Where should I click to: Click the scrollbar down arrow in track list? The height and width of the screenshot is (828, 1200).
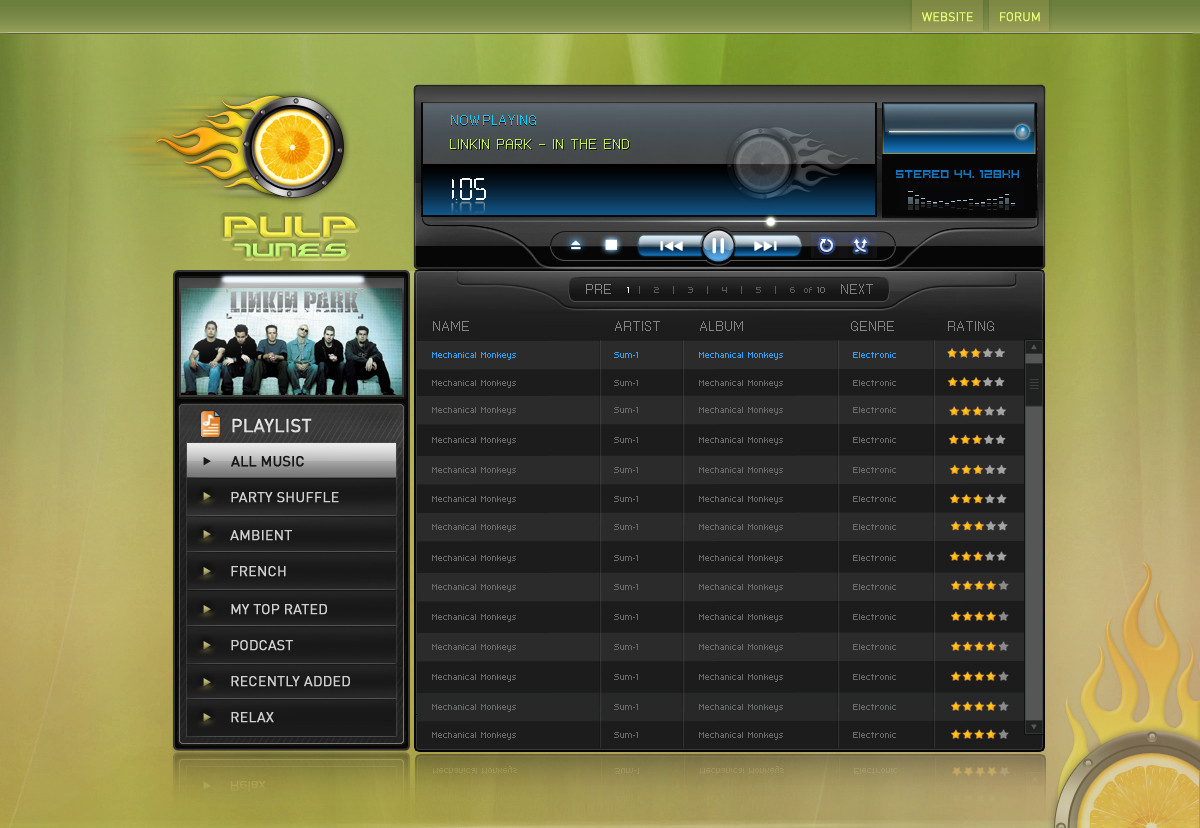pos(1034,727)
